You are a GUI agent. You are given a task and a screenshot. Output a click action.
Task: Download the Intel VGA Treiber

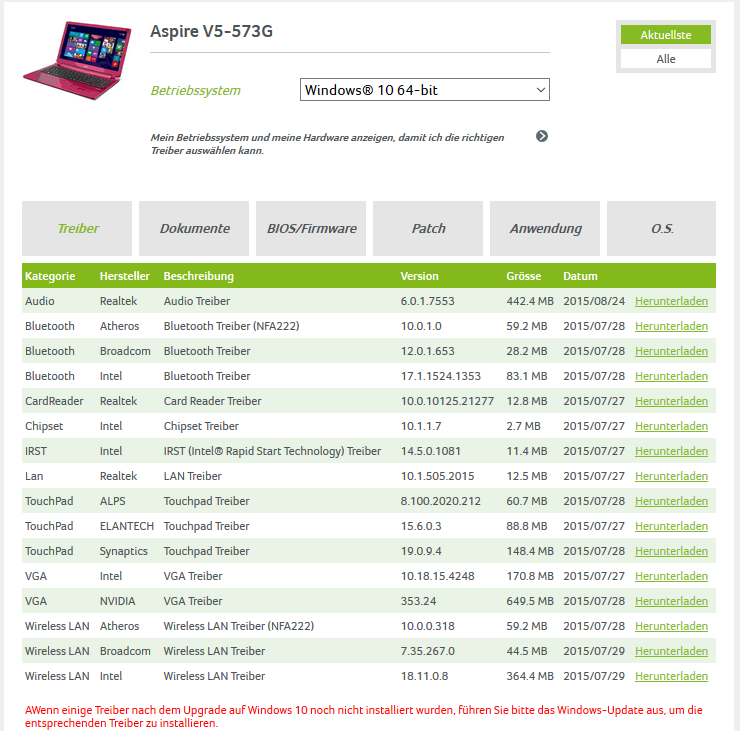pyautogui.click(x=671, y=576)
